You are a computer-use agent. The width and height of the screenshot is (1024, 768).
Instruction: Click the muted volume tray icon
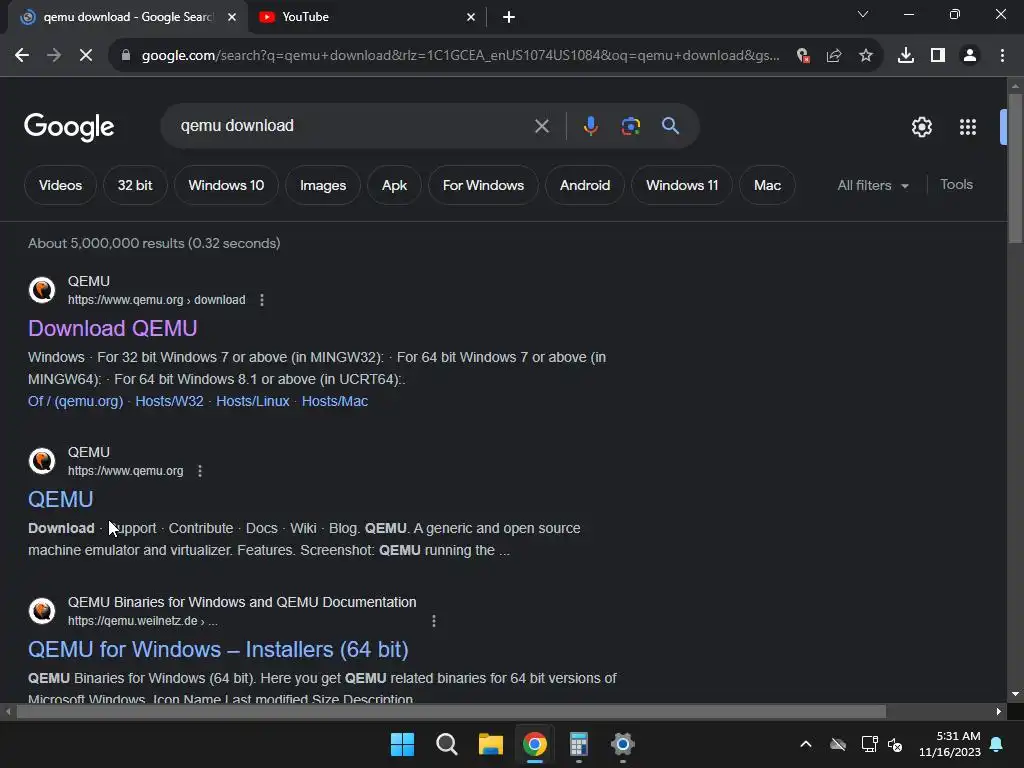click(895, 744)
